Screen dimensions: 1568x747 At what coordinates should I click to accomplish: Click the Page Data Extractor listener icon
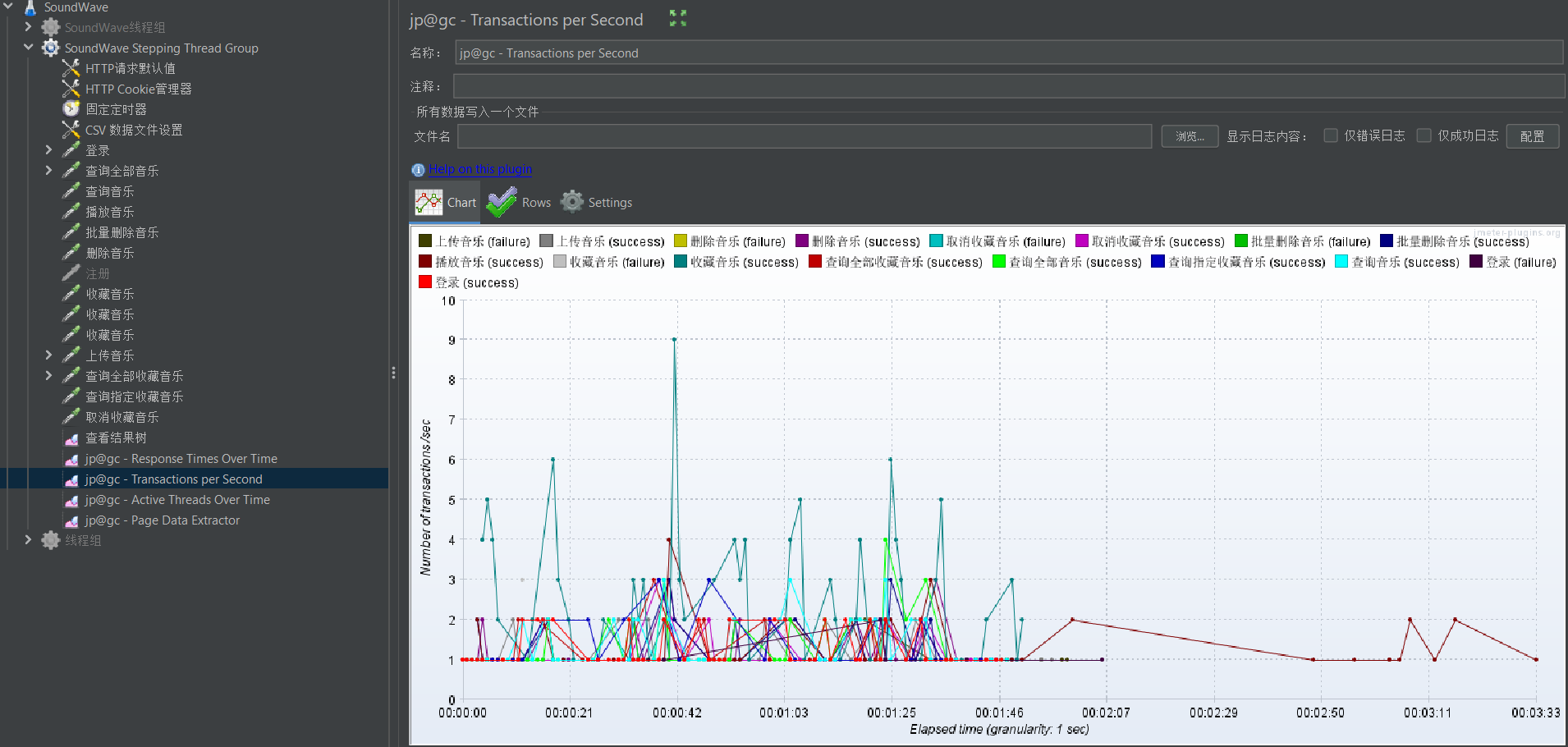71,520
